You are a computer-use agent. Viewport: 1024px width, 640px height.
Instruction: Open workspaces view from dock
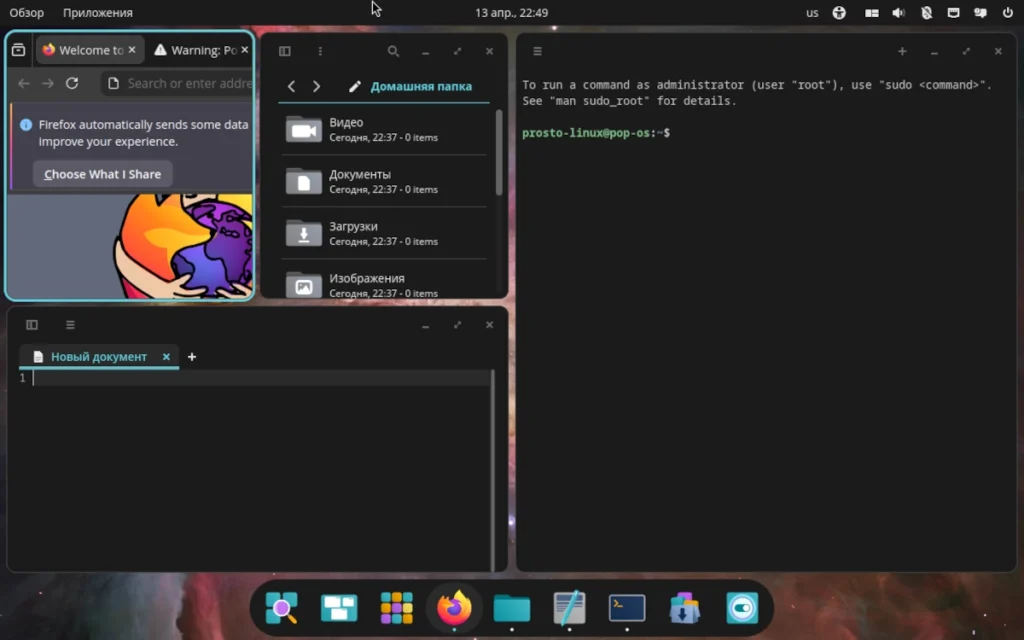point(339,608)
